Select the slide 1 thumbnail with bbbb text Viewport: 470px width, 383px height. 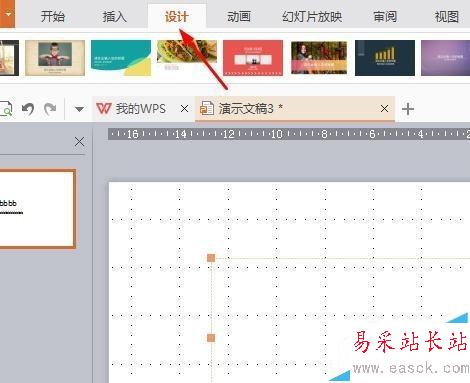(x=37, y=209)
